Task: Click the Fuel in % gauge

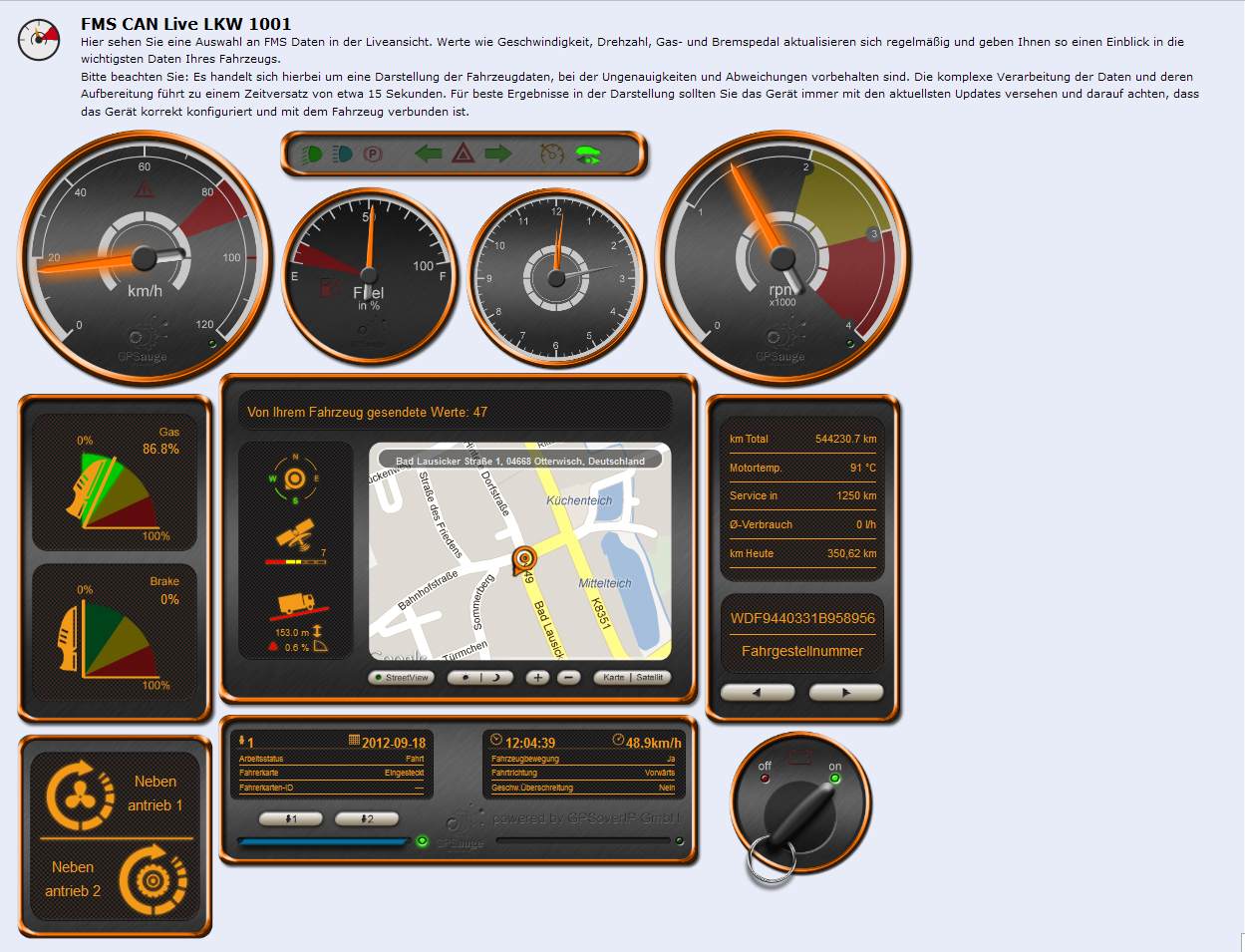Action: pyautogui.click(x=370, y=276)
